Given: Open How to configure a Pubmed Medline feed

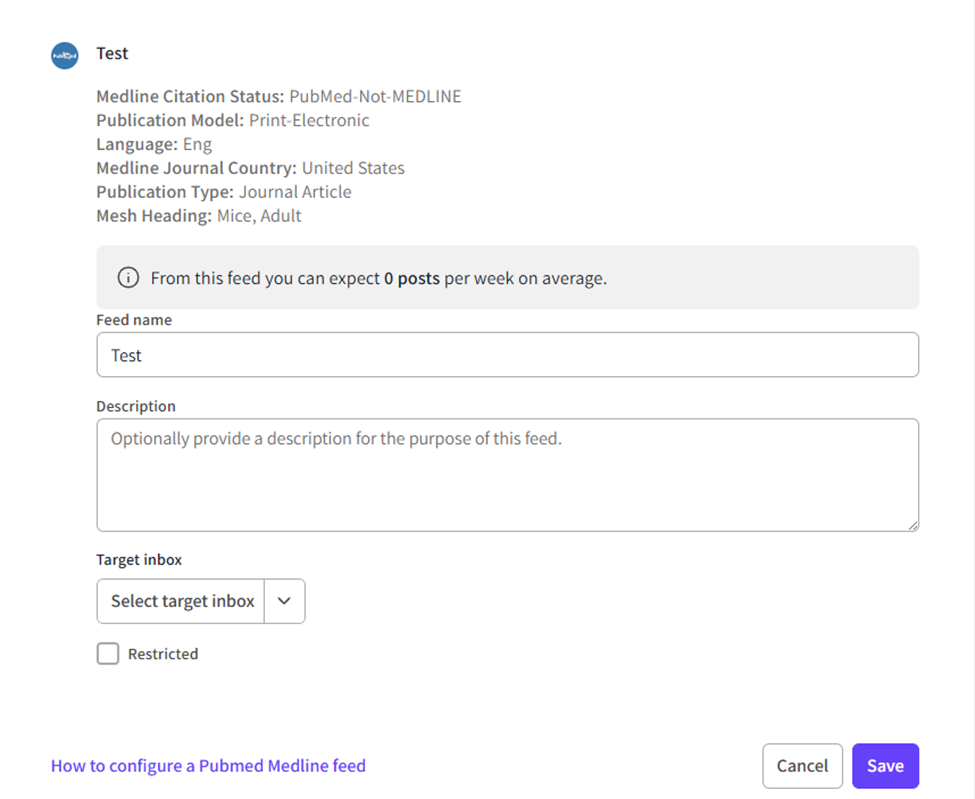Looking at the screenshot, I should click(x=208, y=766).
